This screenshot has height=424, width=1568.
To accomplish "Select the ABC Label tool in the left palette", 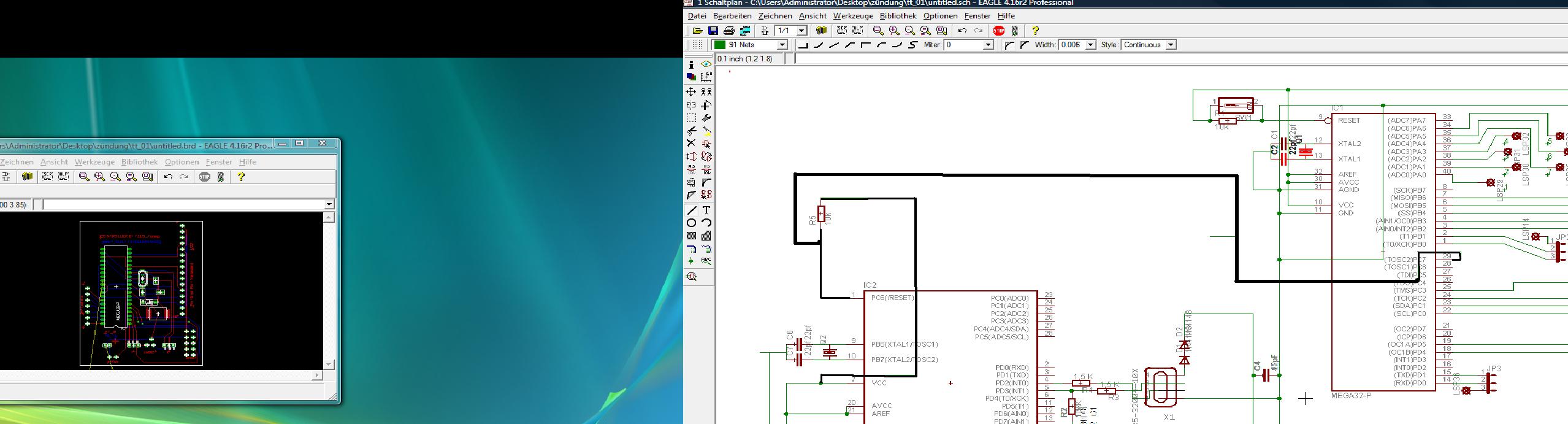I will pos(706,261).
